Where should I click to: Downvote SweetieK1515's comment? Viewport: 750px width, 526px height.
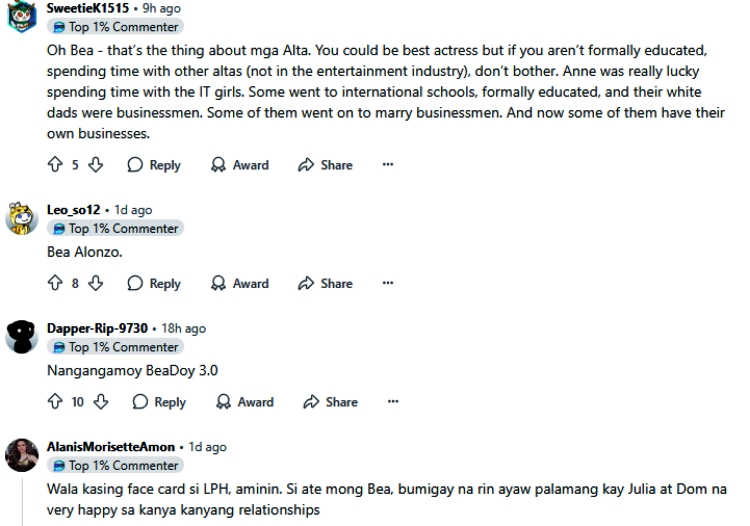tap(97, 165)
